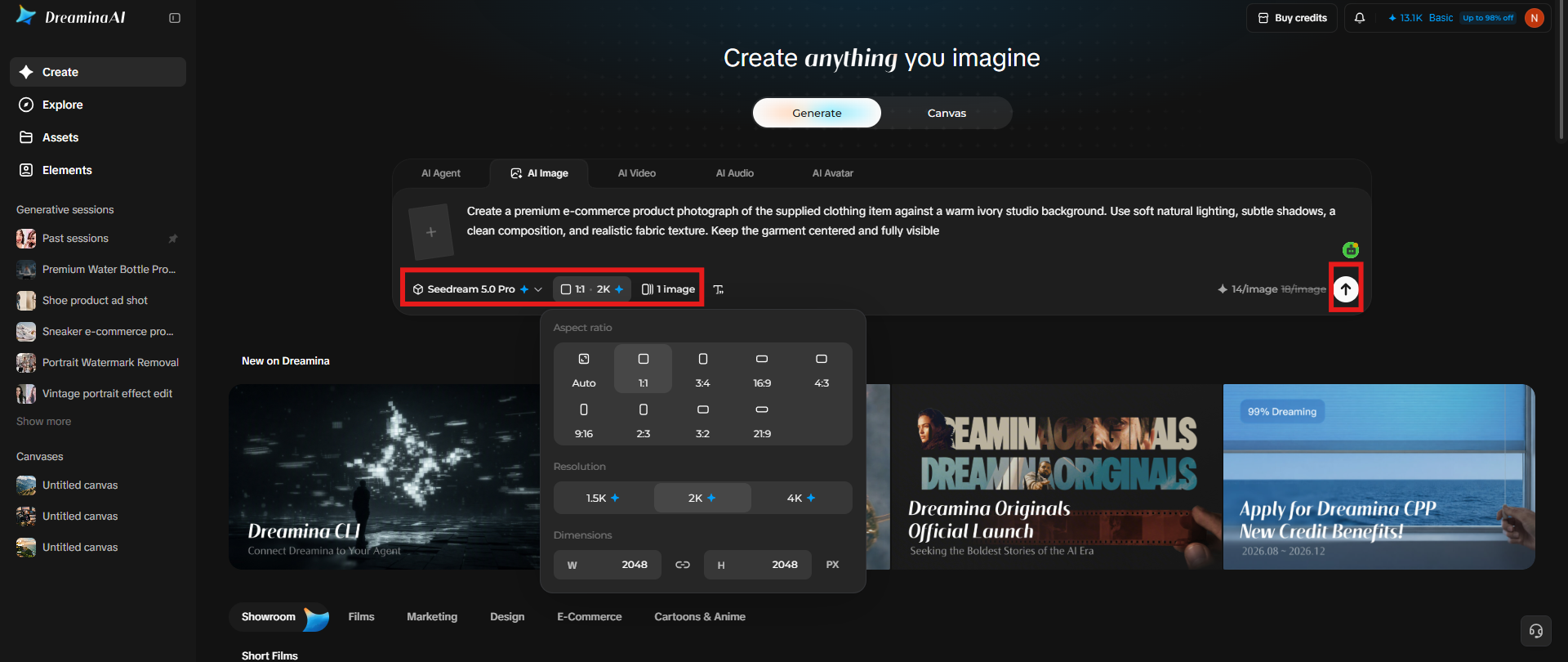Screen dimensions: 1568x662
Task: Open Explore from the sidebar
Action: [x=98, y=105]
